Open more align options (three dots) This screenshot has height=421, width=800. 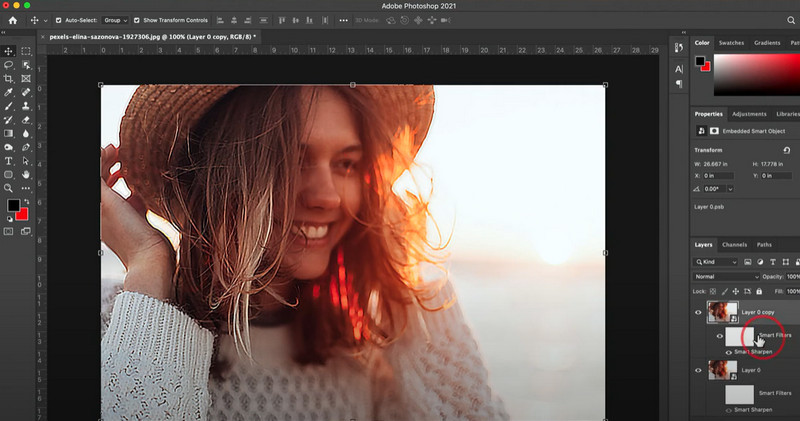tap(343, 20)
